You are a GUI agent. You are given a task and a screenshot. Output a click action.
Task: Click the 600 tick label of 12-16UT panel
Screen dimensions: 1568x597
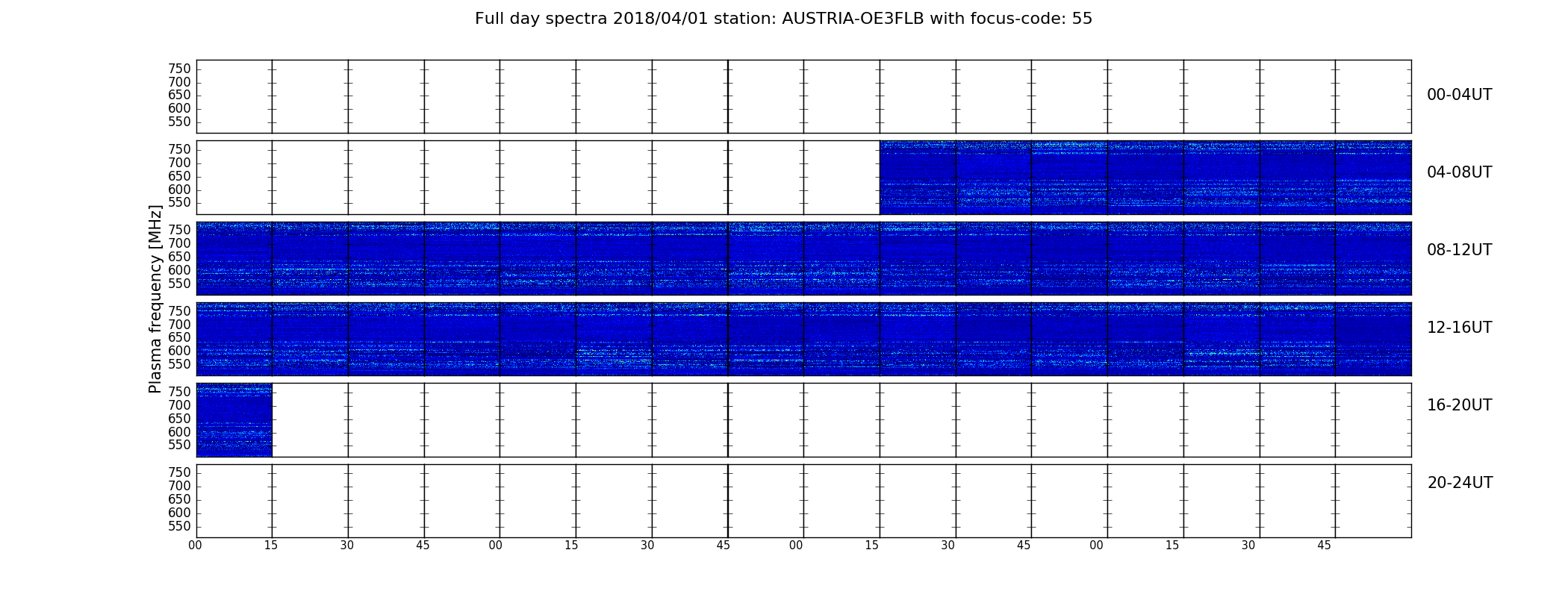pos(179,351)
